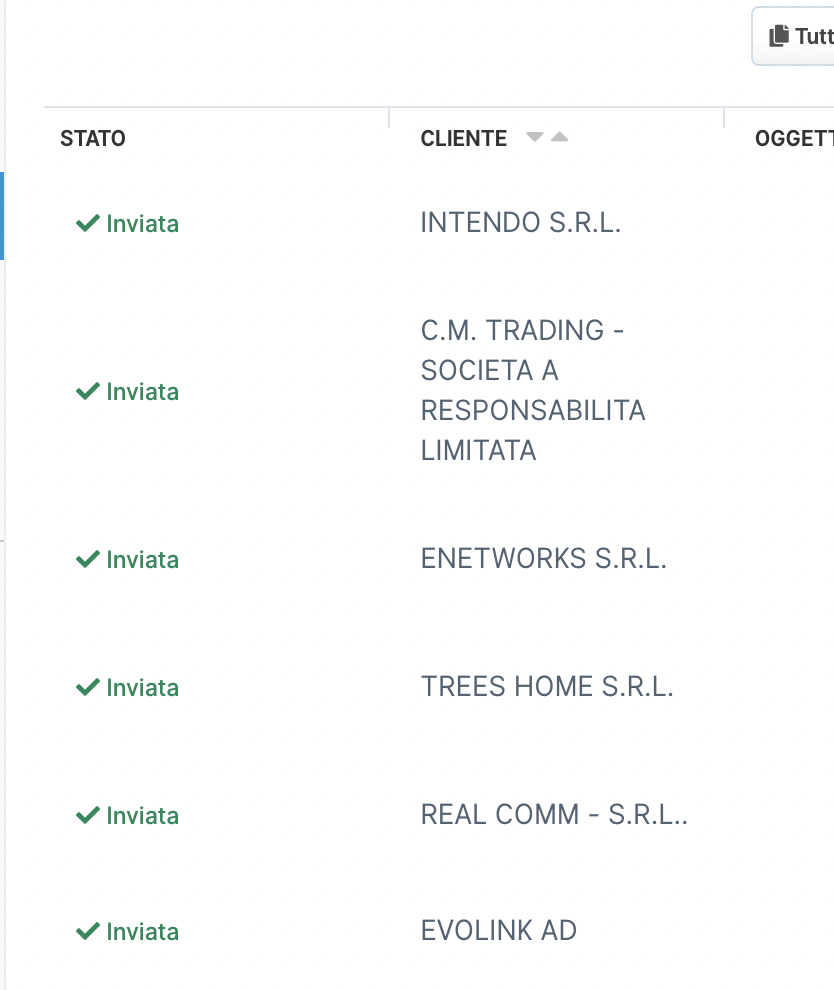Viewport: 834px width, 990px height.
Task: Click Inviata status text in REAL COMM row
Action: [x=142, y=815]
